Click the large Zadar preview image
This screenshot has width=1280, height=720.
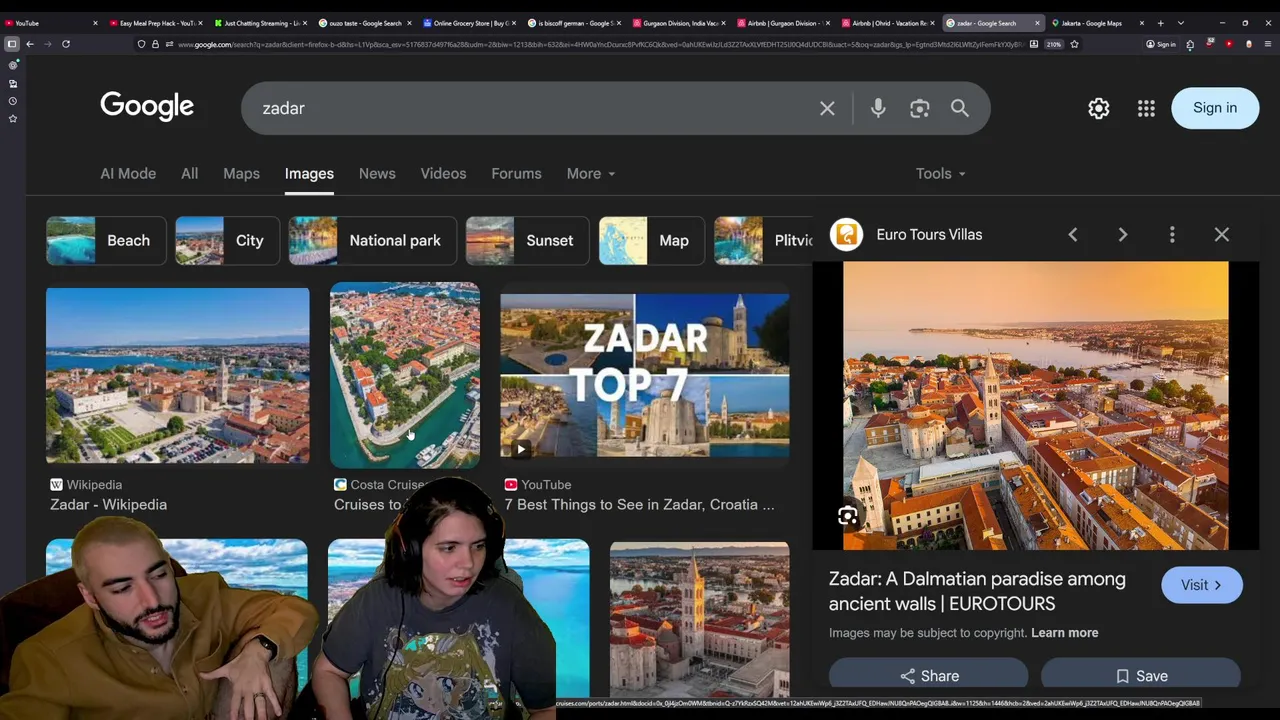[x=1035, y=406]
